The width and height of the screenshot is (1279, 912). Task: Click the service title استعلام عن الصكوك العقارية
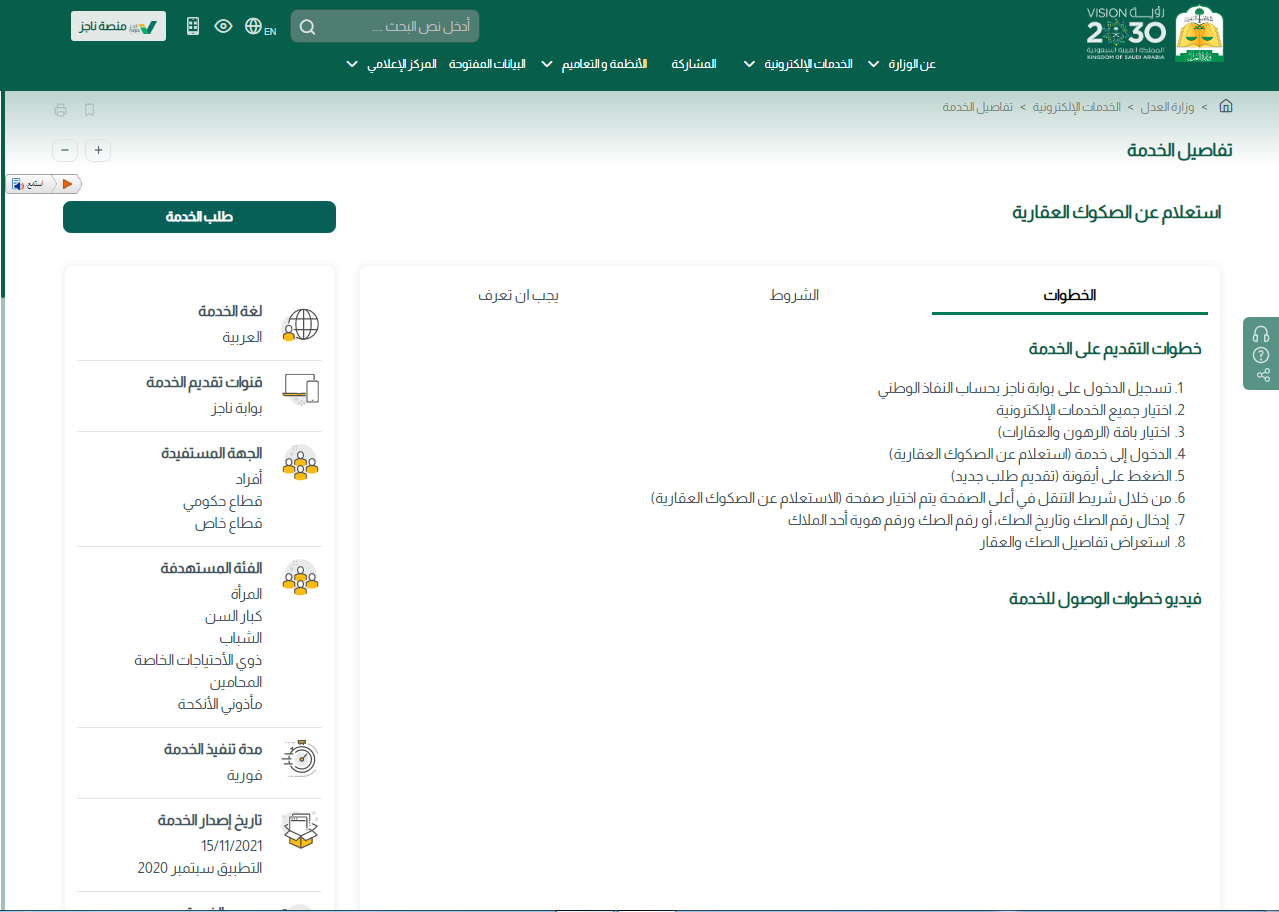[1117, 213]
